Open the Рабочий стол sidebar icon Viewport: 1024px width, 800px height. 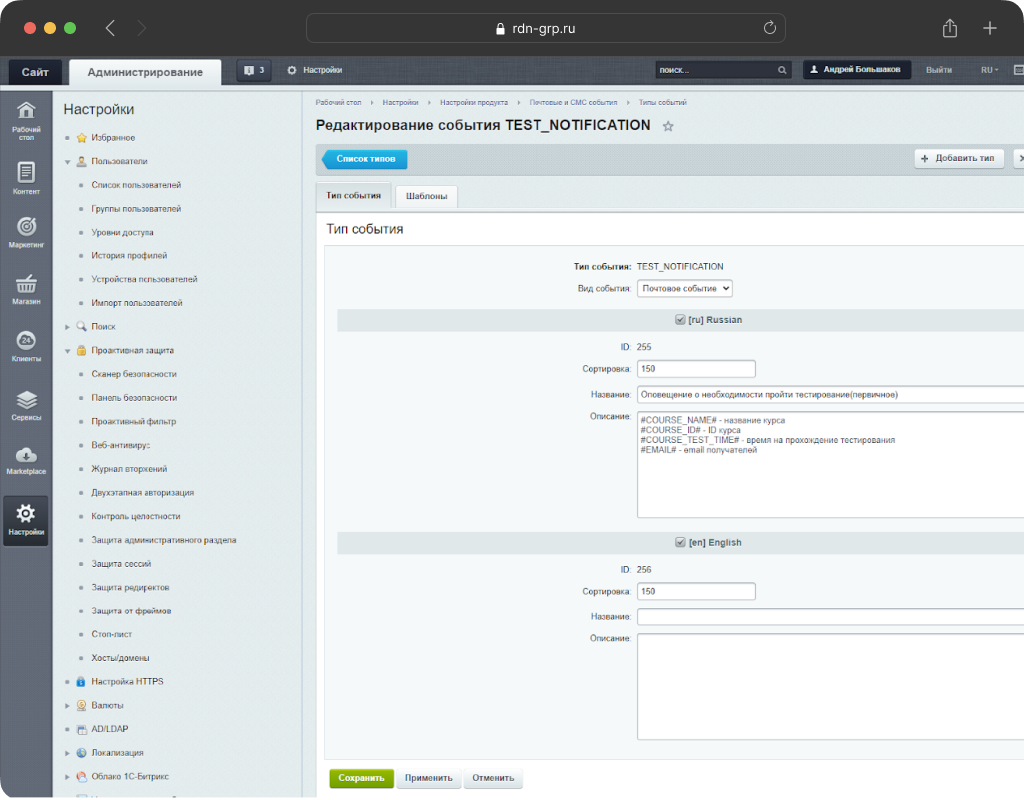(x=26, y=118)
